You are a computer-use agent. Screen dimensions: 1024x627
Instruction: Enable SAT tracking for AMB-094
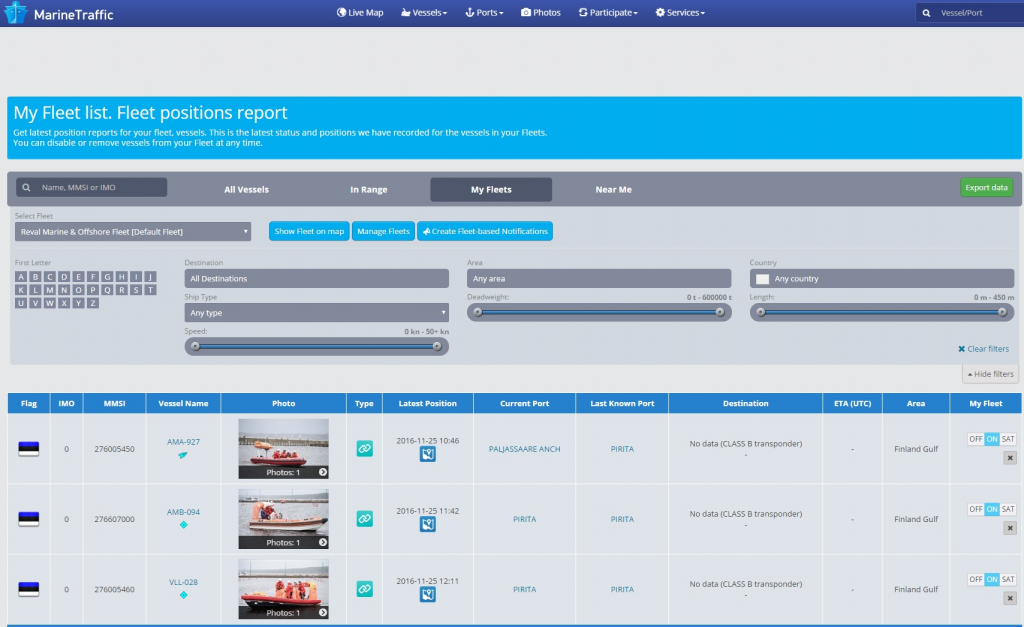pos(1008,509)
